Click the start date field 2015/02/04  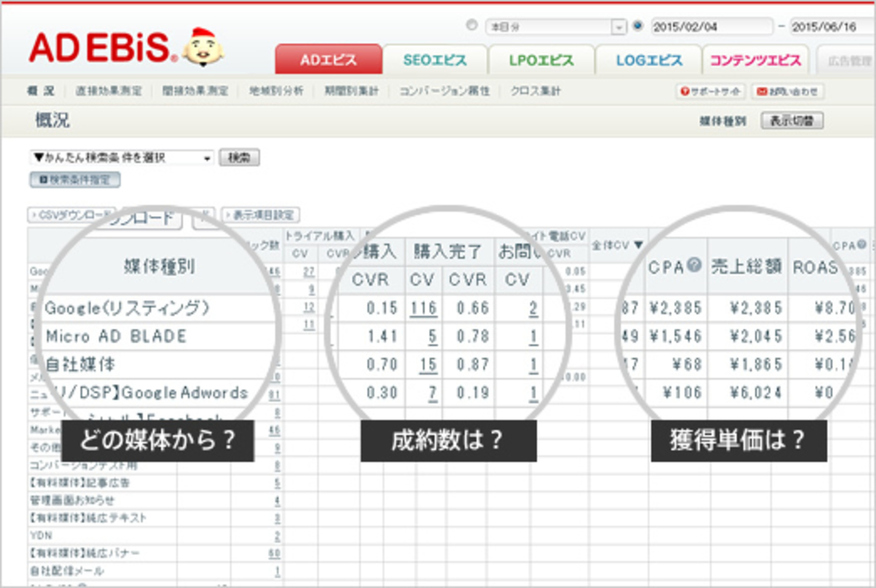[710, 27]
